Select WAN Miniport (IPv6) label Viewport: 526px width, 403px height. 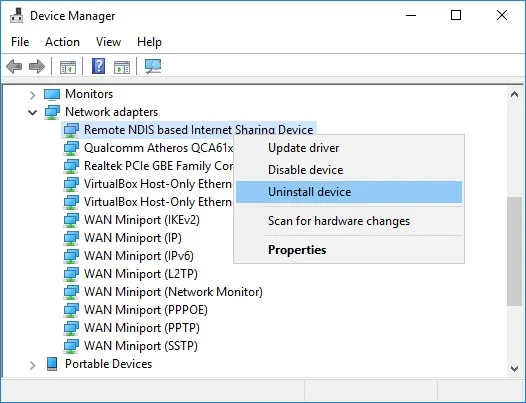(139, 256)
